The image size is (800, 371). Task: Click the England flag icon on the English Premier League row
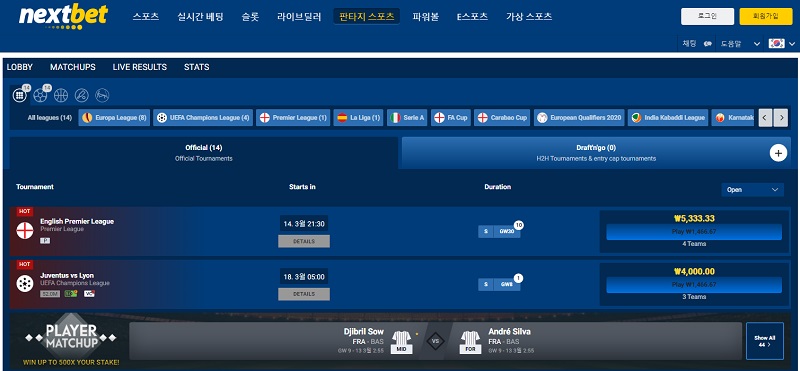(24, 231)
